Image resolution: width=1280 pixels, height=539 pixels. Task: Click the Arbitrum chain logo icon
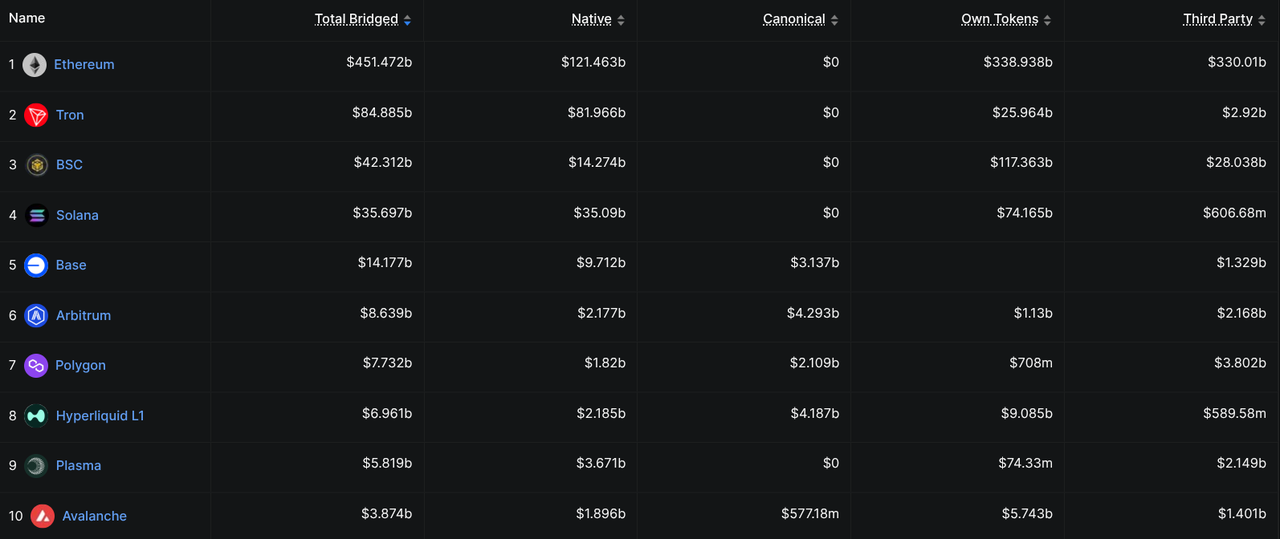pyautogui.click(x=37, y=315)
